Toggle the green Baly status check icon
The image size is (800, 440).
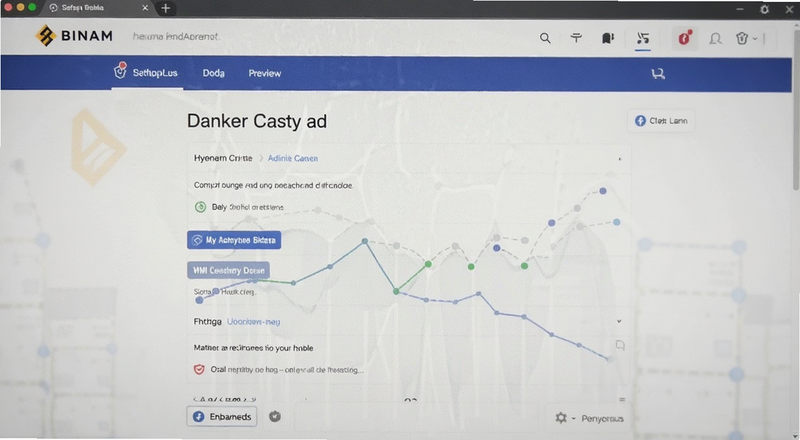click(201, 207)
